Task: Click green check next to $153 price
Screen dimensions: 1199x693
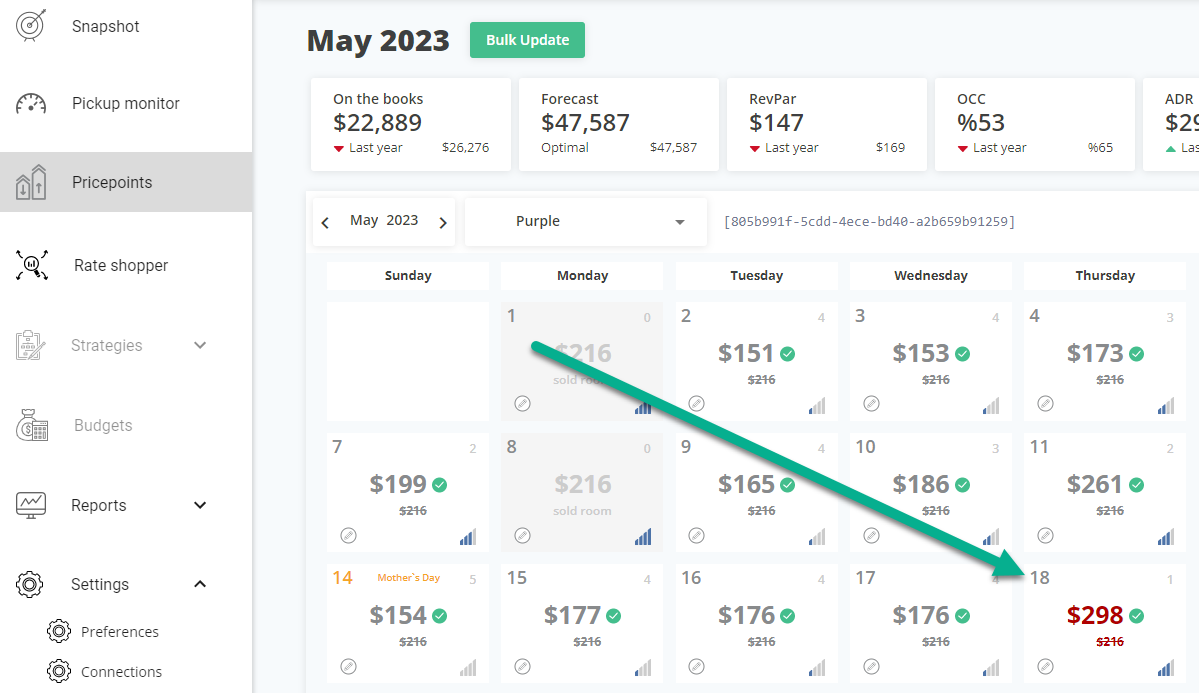Action: 963,354
